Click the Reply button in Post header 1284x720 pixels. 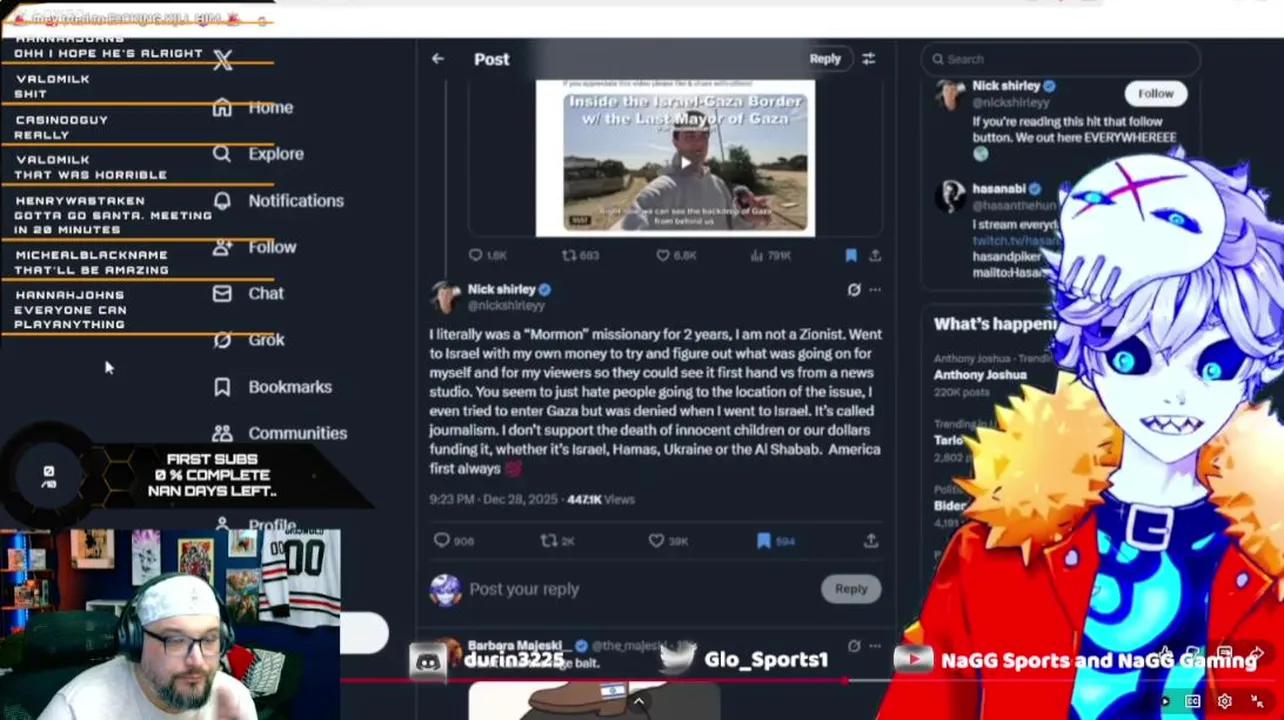tap(825, 59)
